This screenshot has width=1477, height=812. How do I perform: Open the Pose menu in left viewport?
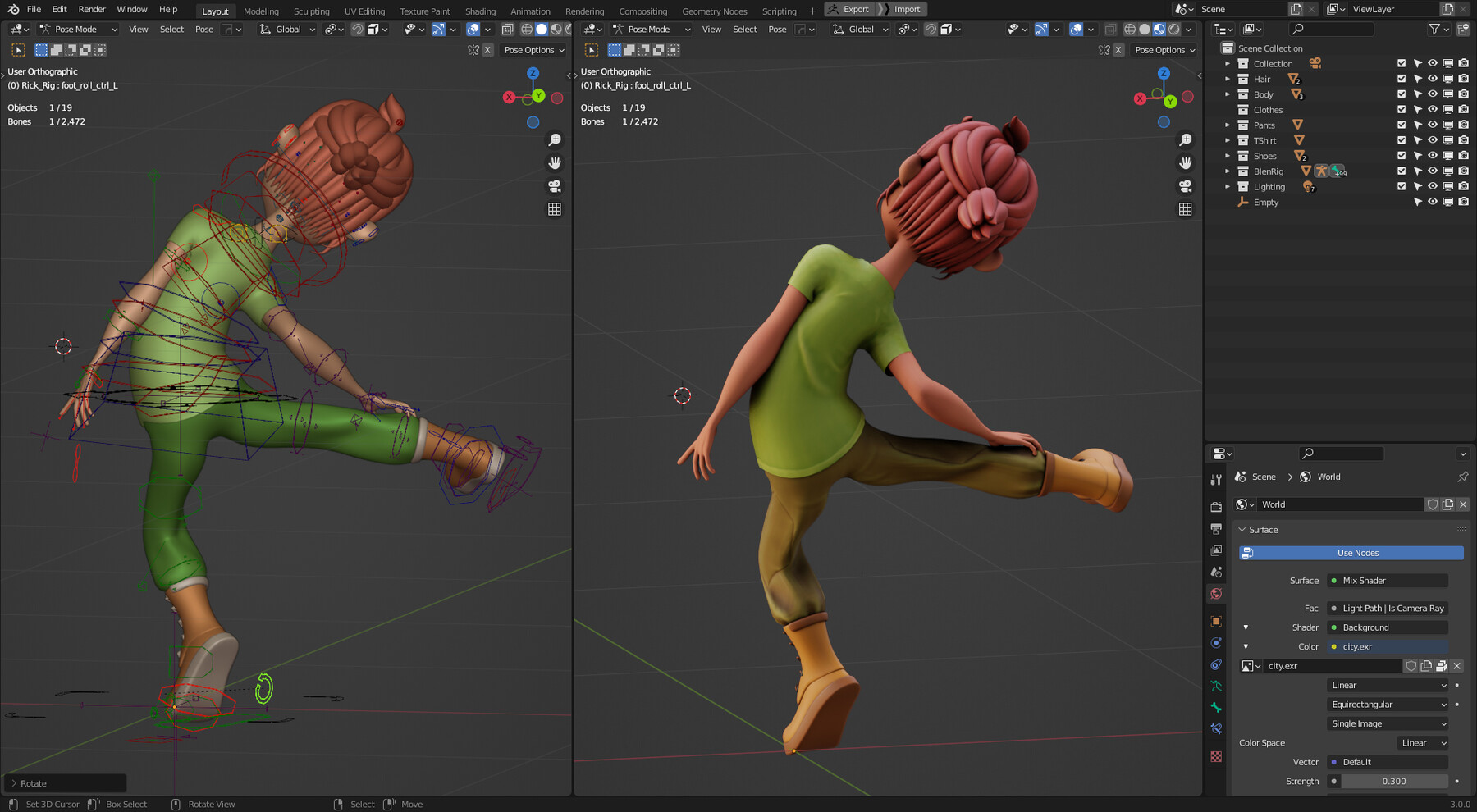pyautogui.click(x=204, y=30)
